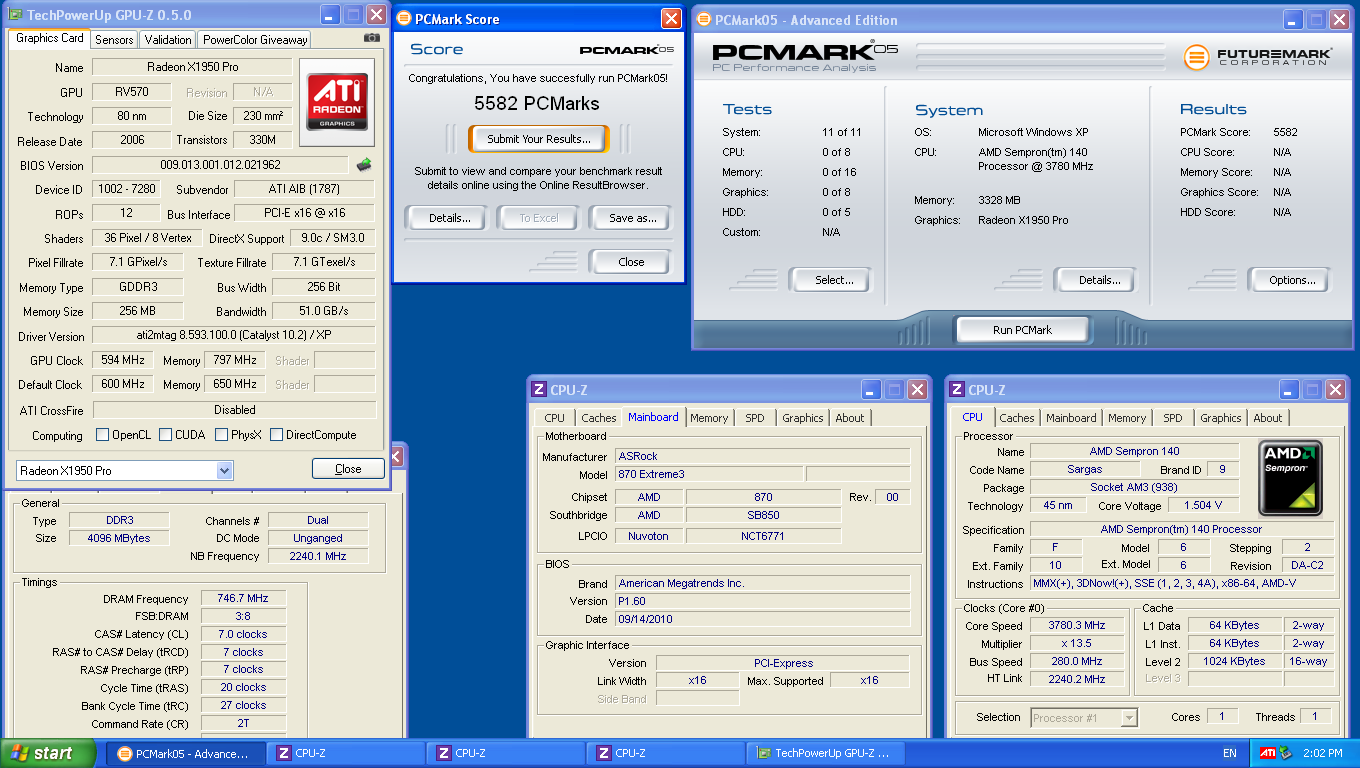Click Save as button in PCMark Score

tap(629, 217)
